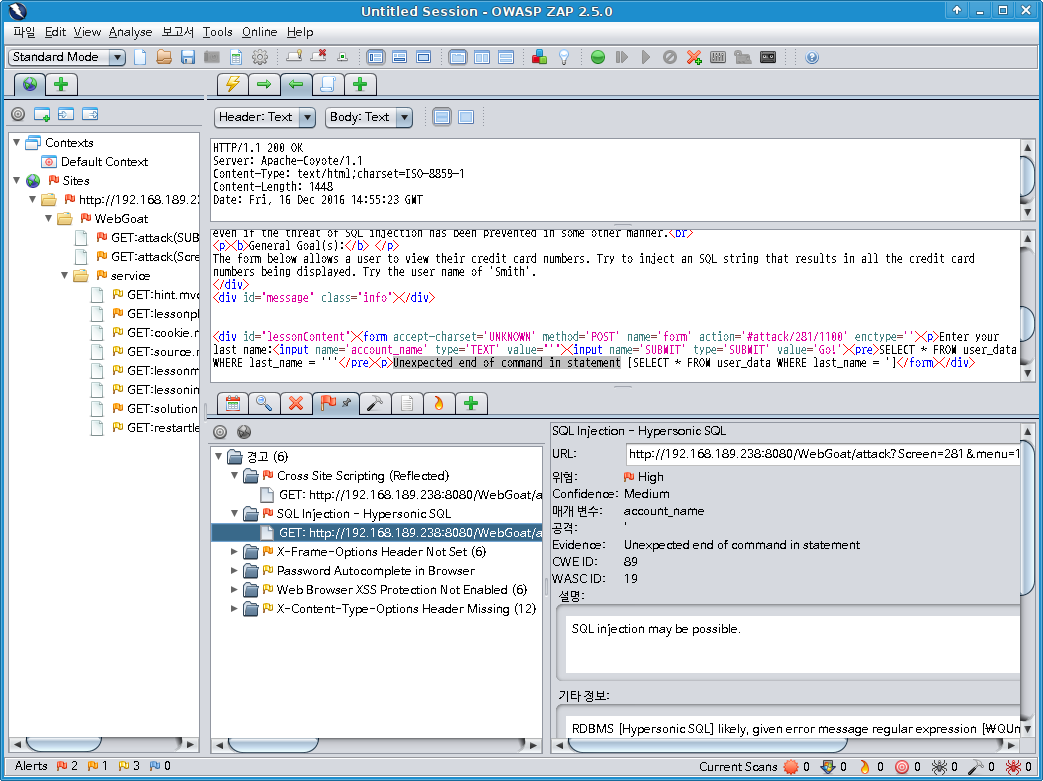Toggle split header and body display view
The width and height of the screenshot is (1043, 781).
(442, 117)
